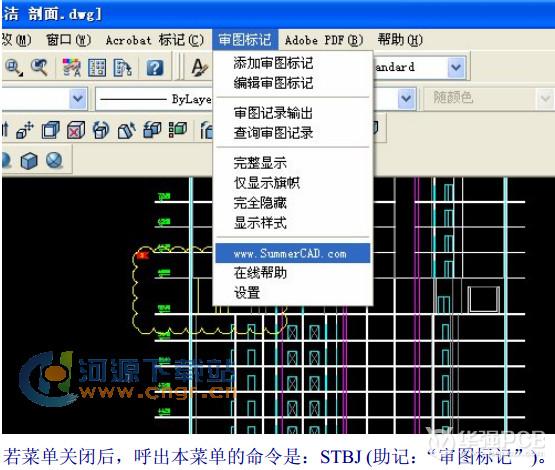Open the Acrobat 标记(C) menu
Viewport: 555px width, 470px height.
click(155, 40)
